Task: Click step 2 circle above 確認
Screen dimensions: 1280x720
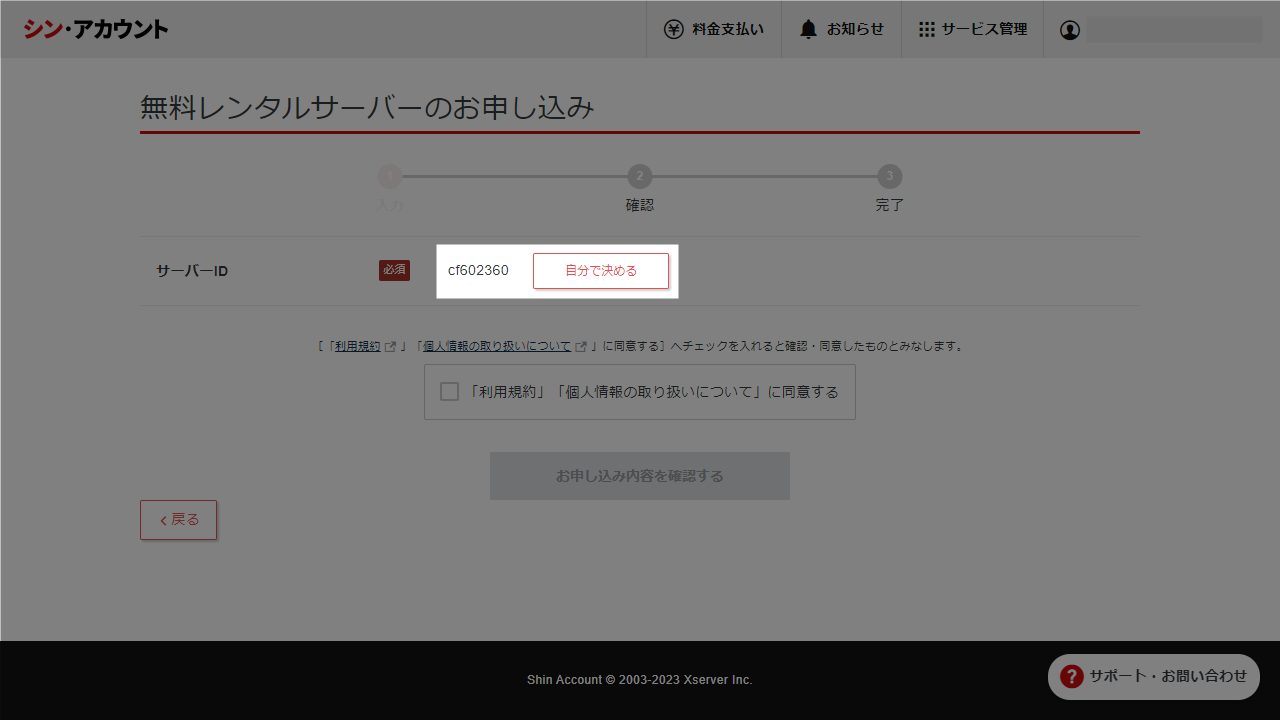Action: tap(639, 177)
